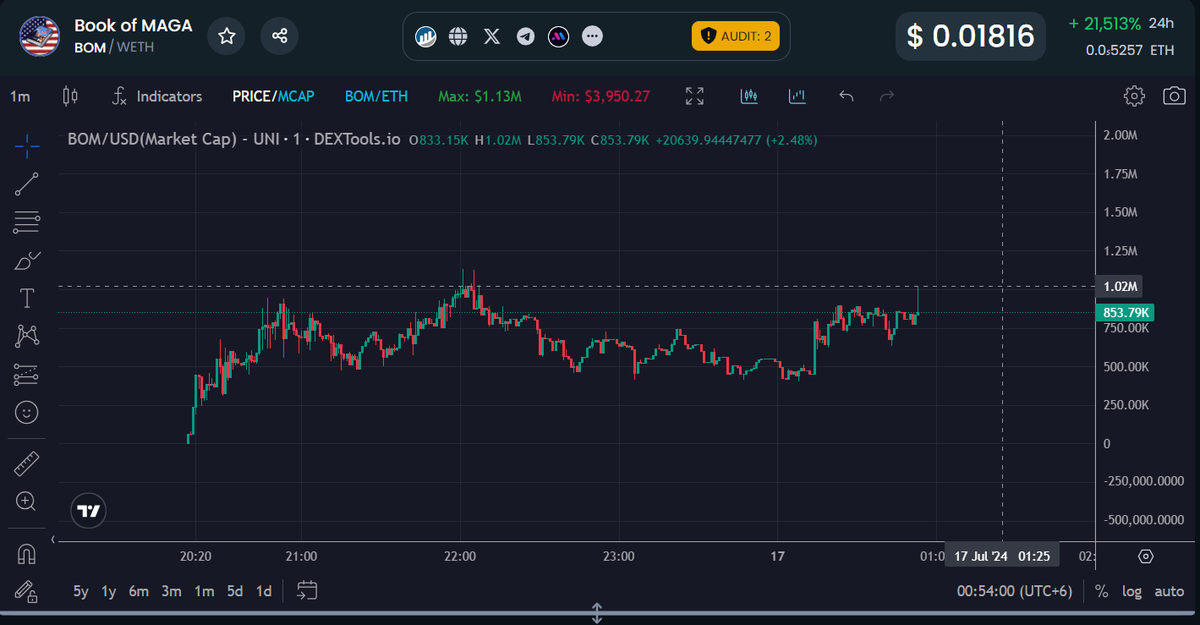Open chart settings gear icon
This screenshot has height=625, width=1200.
pos(1134,97)
